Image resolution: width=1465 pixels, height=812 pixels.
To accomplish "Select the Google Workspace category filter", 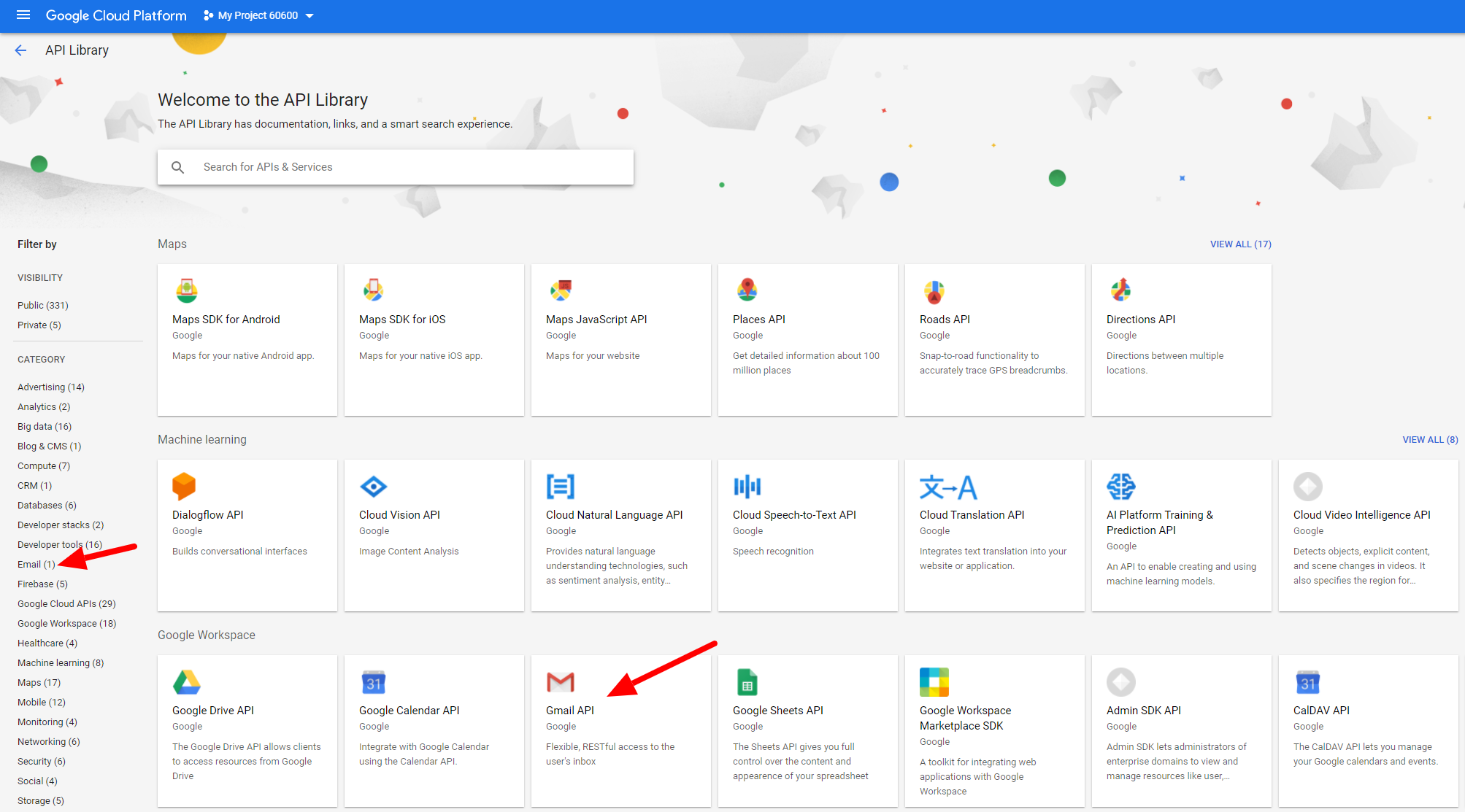I will click(66, 623).
